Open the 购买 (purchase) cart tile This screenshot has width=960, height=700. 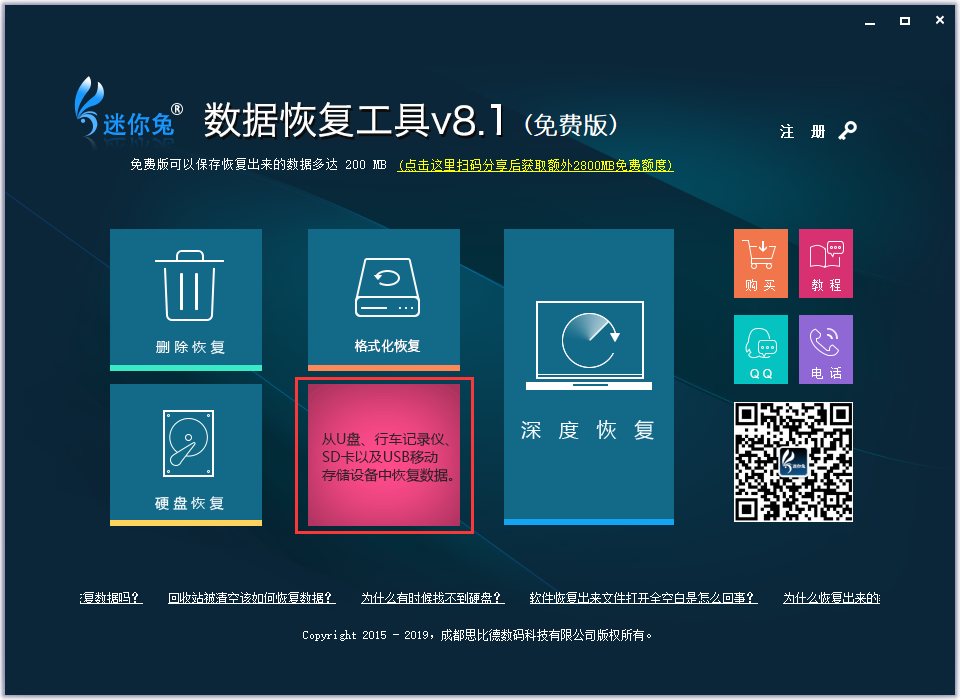point(760,263)
